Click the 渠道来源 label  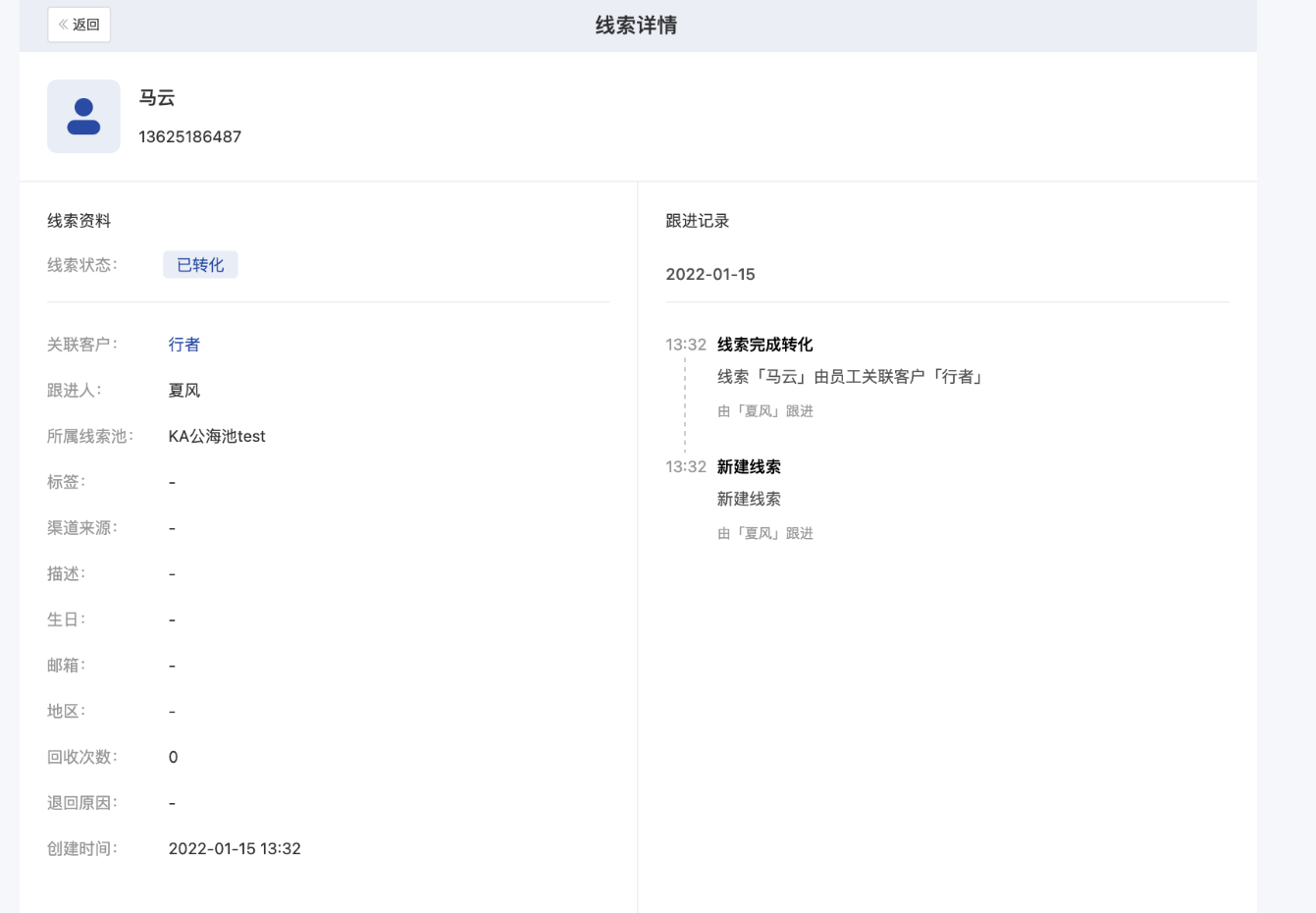82,528
